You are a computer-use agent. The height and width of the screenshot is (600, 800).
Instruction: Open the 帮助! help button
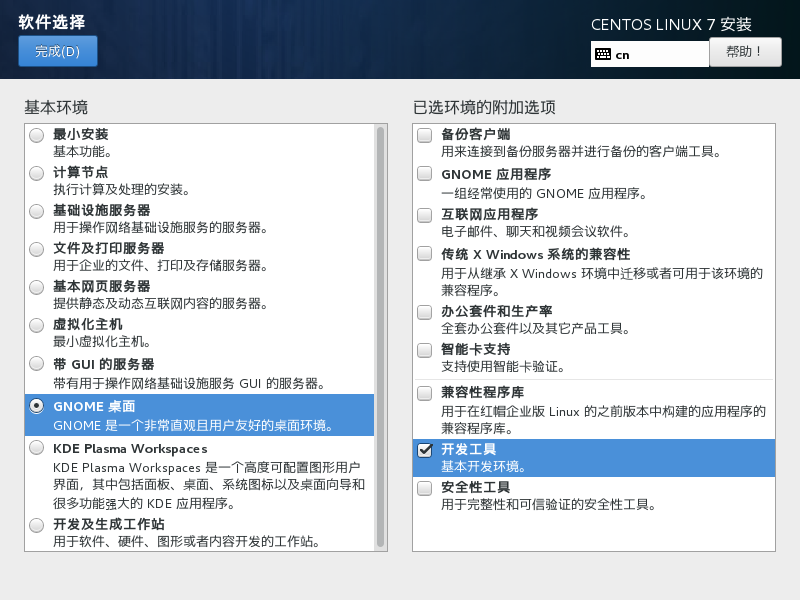(x=745, y=52)
